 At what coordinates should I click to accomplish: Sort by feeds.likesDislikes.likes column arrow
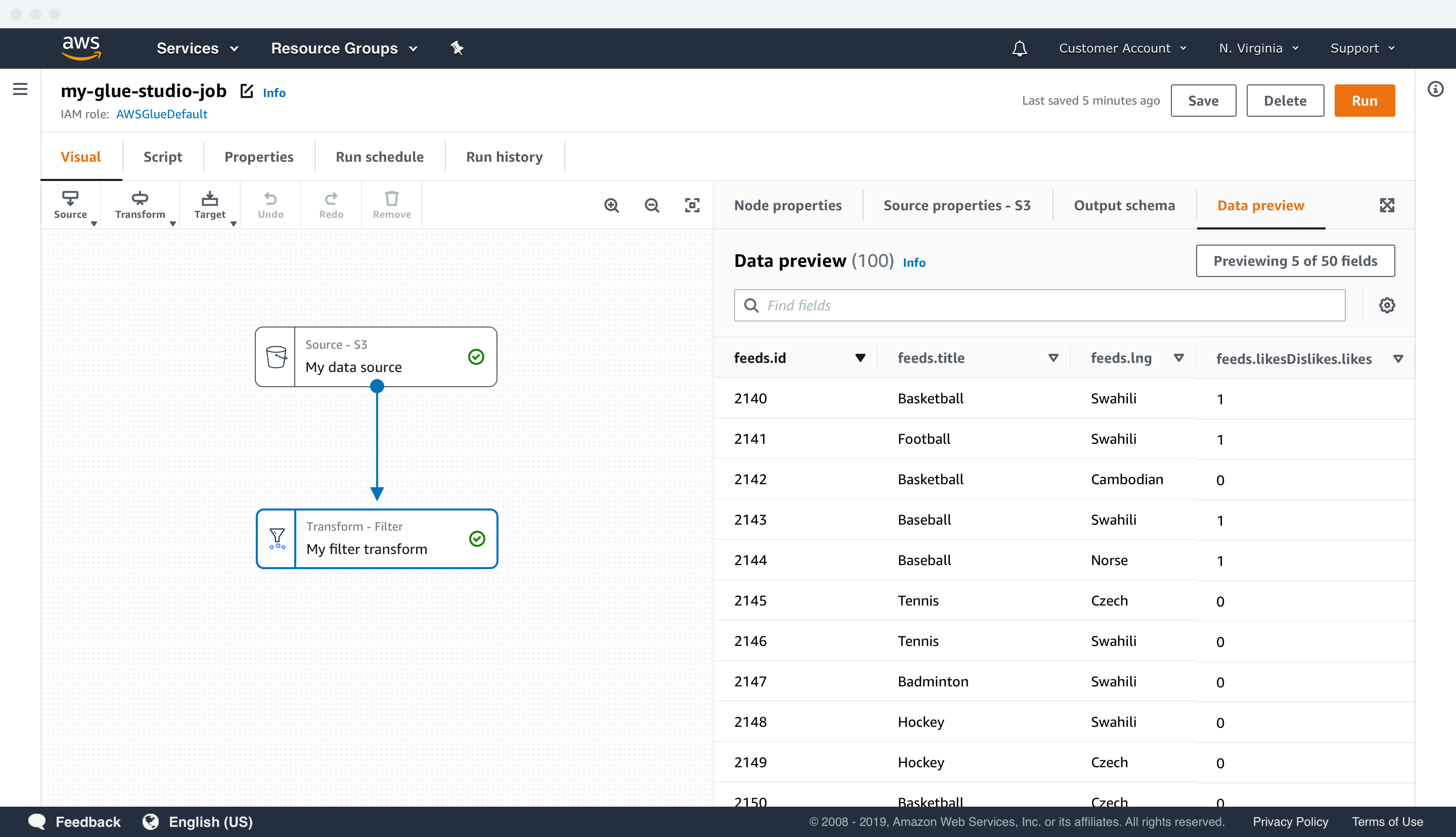pyautogui.click(x=1398, y=359)
